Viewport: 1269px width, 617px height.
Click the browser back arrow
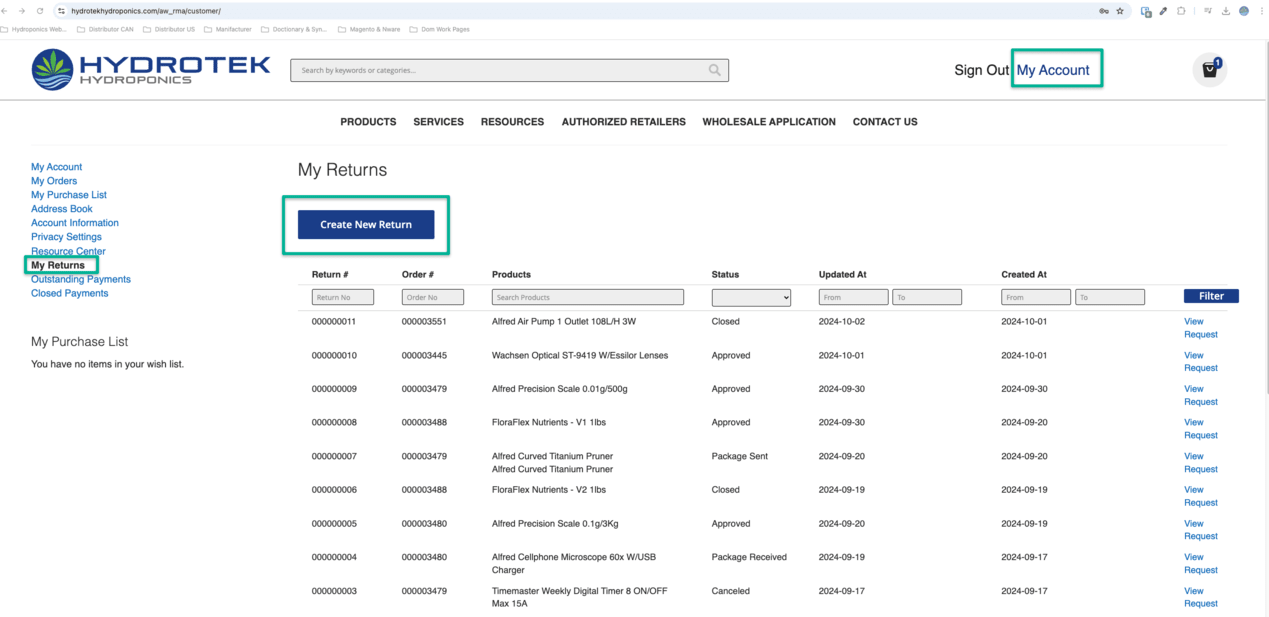tap(6, 11)
